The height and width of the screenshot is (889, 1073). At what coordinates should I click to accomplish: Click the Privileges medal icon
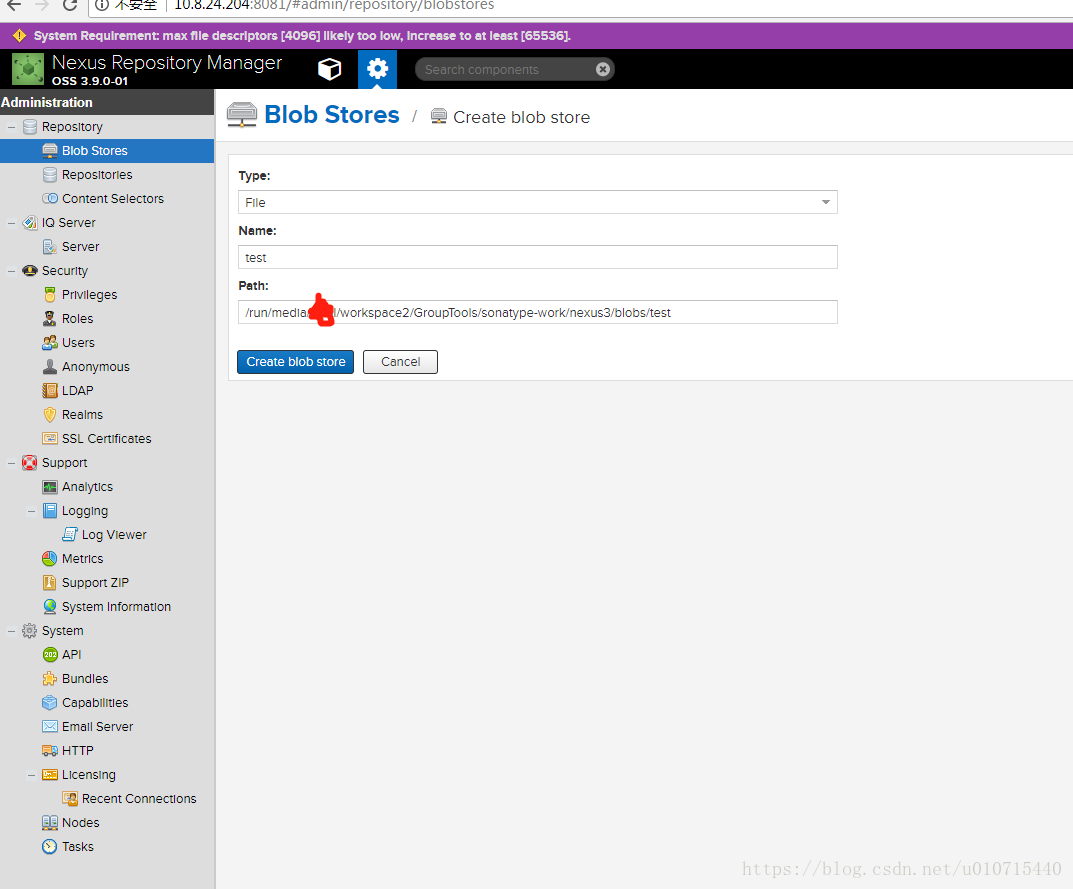(x=50, y=294)
